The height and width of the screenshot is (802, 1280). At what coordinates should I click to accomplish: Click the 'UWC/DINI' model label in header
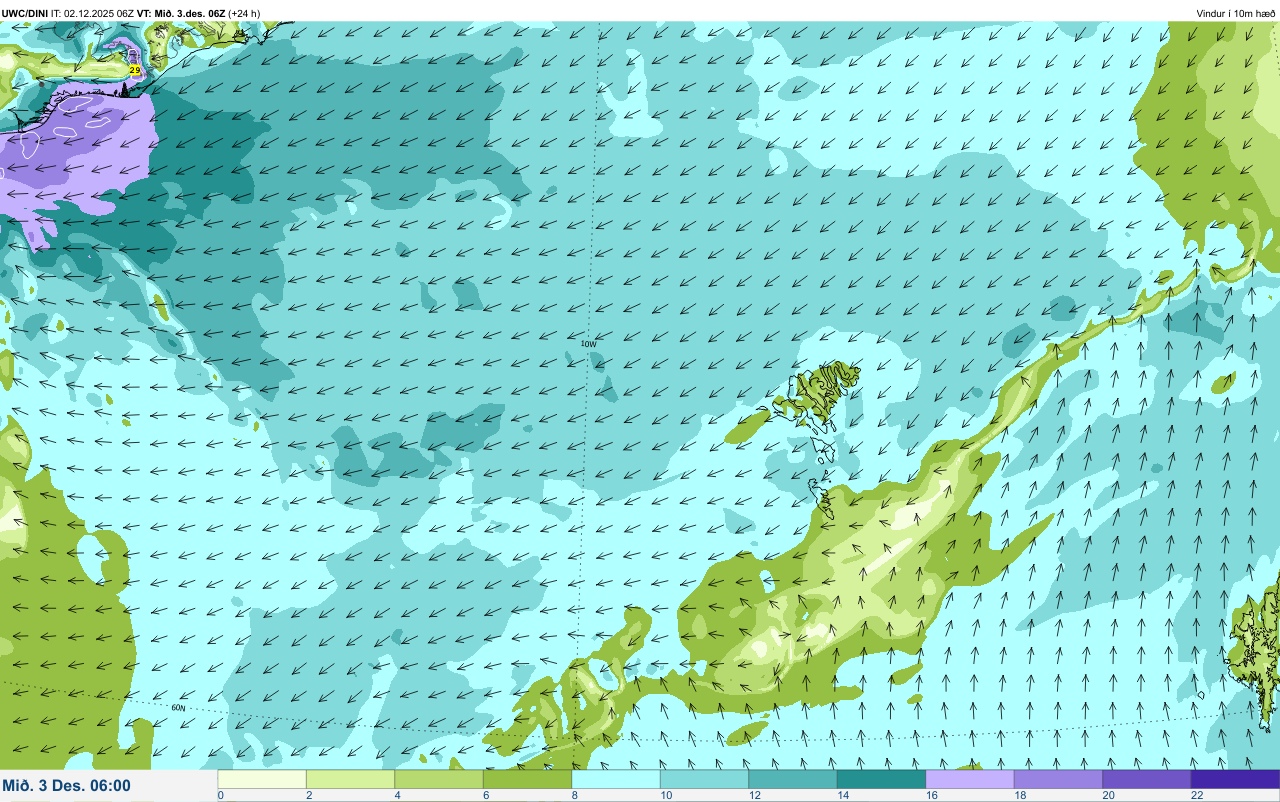26,13
